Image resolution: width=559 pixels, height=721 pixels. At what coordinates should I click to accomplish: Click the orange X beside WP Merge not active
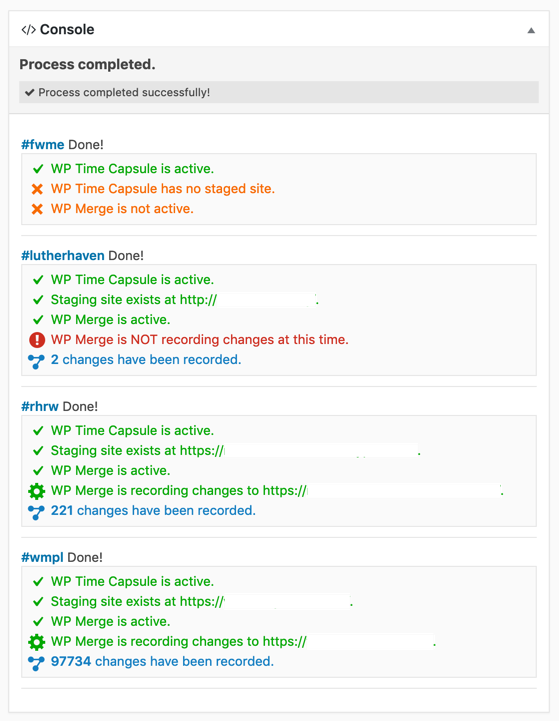point(37,209)
